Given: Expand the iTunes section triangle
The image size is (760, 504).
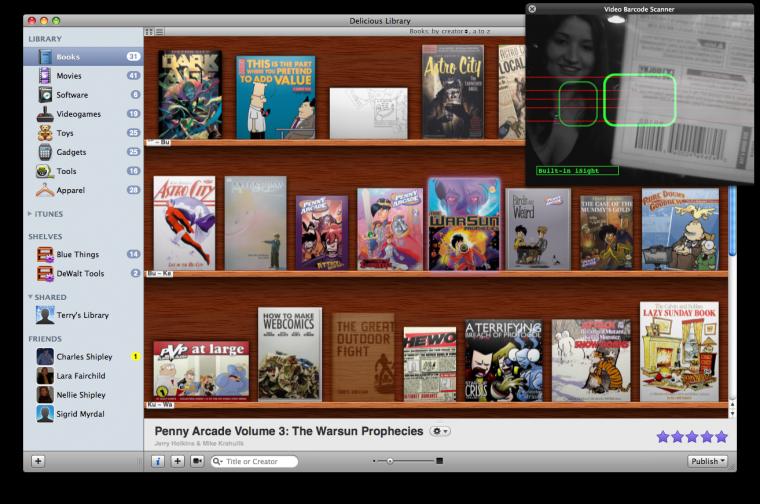Looking at the screenshot, I should (30, 214).
